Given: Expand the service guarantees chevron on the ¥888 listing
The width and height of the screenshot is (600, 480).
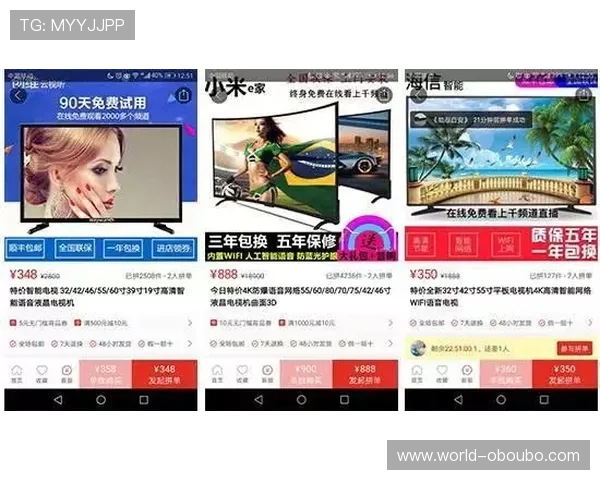Looking at the screenshot, I should (x=390, y=344).
